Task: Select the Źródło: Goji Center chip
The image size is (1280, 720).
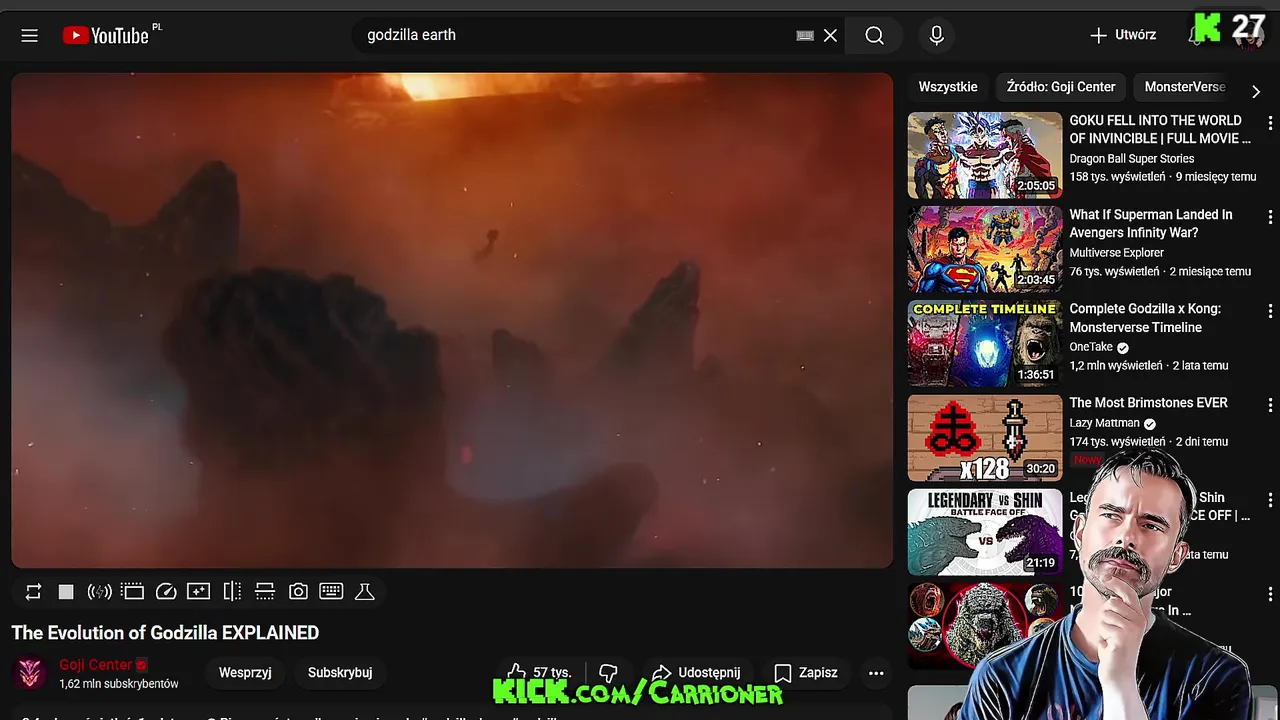Action: pyautogui.click(x=1061, y=87)
